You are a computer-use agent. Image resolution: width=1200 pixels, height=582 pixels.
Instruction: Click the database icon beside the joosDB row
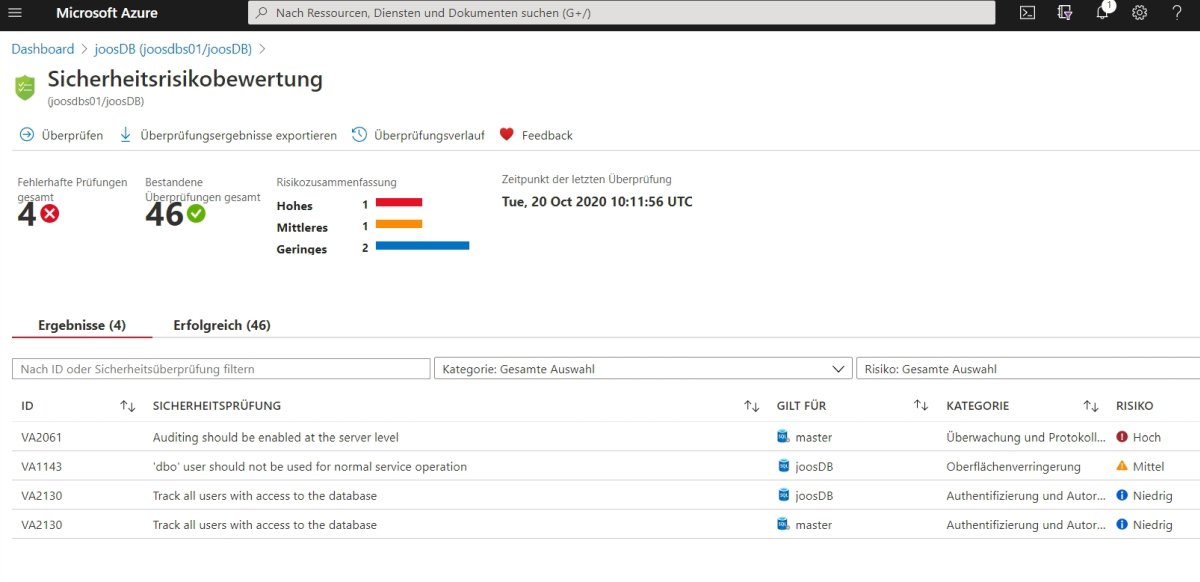[x=782, y=466]
